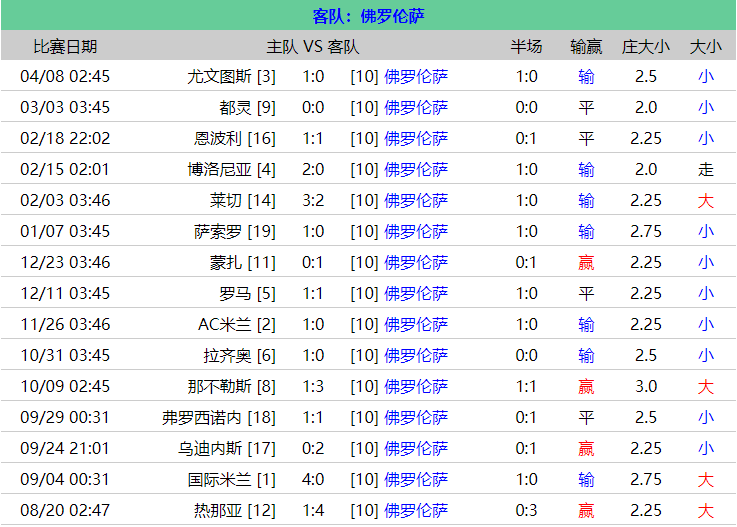The height and width of the screenshot is (527, 737).
Task: Open 佛罗伦萨 link in 乌迪内斯 row
Action: [416, 448]
